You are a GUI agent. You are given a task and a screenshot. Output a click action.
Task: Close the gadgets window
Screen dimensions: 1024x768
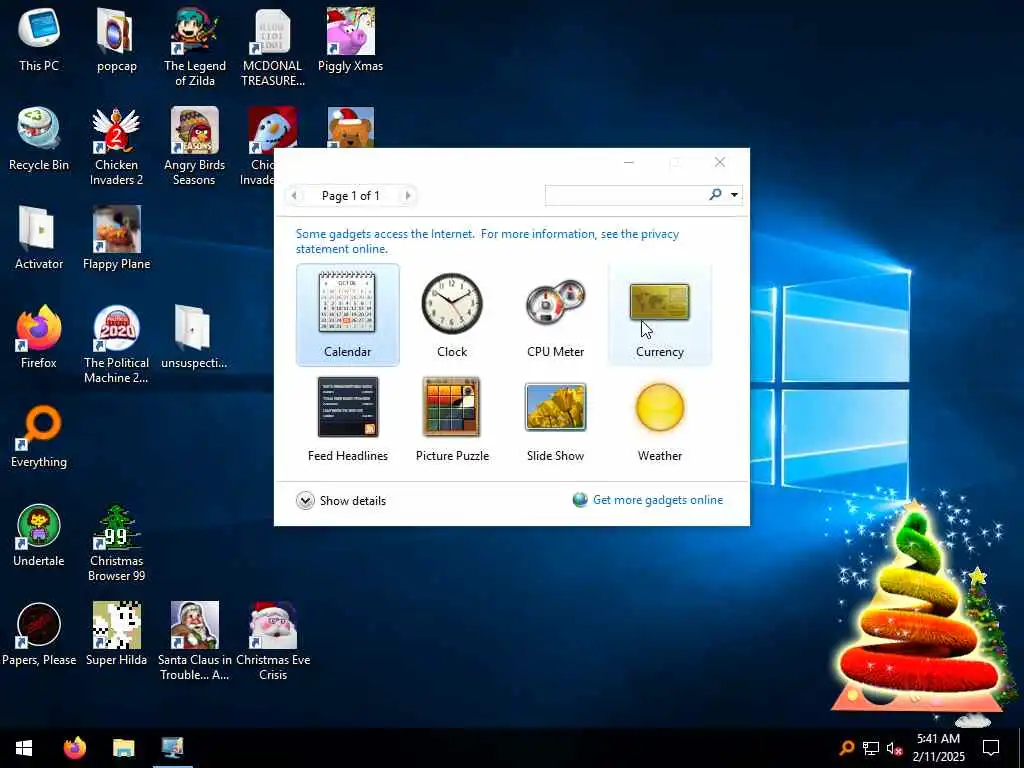point(720,162)
